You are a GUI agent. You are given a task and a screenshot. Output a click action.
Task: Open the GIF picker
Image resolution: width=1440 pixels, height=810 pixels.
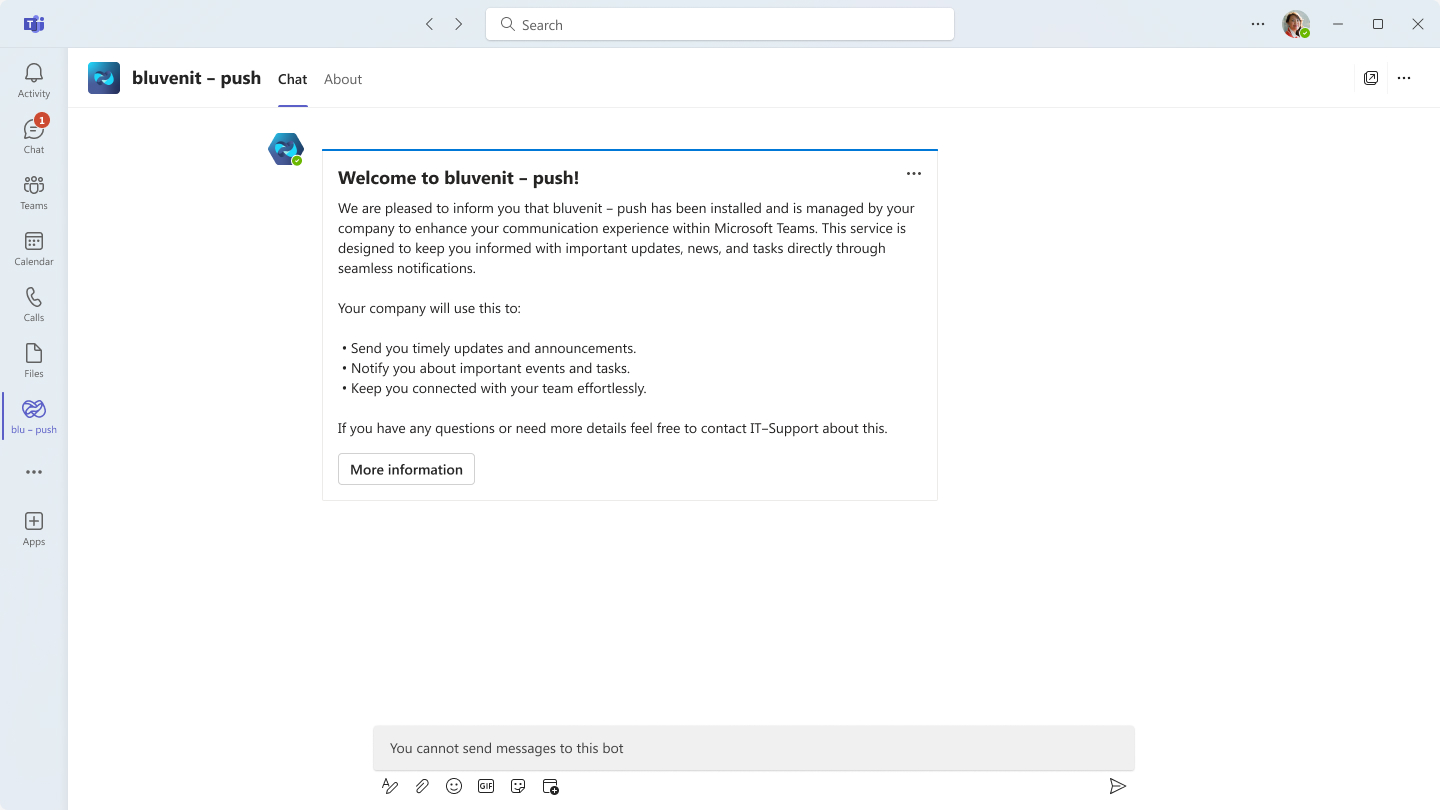click(x=486, y=787)
